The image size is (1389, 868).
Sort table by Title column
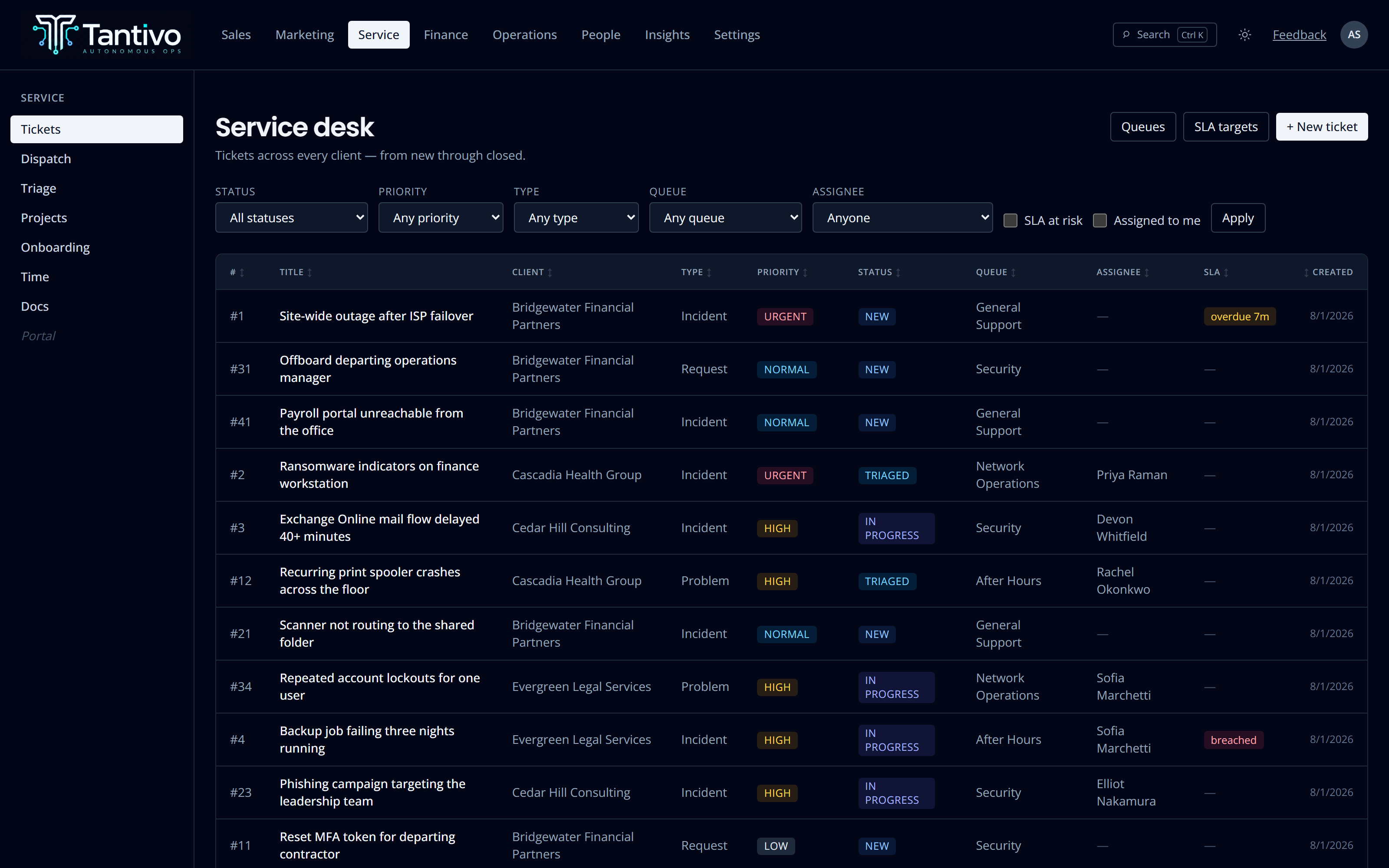pos(296,272)
